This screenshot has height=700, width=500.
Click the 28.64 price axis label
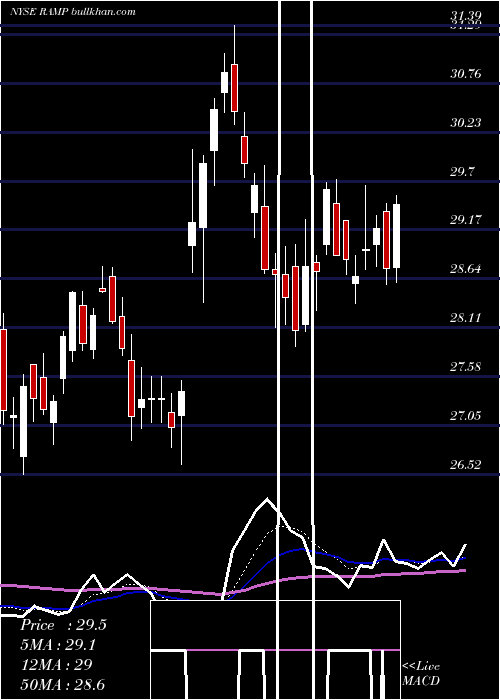tap(466, 269)
